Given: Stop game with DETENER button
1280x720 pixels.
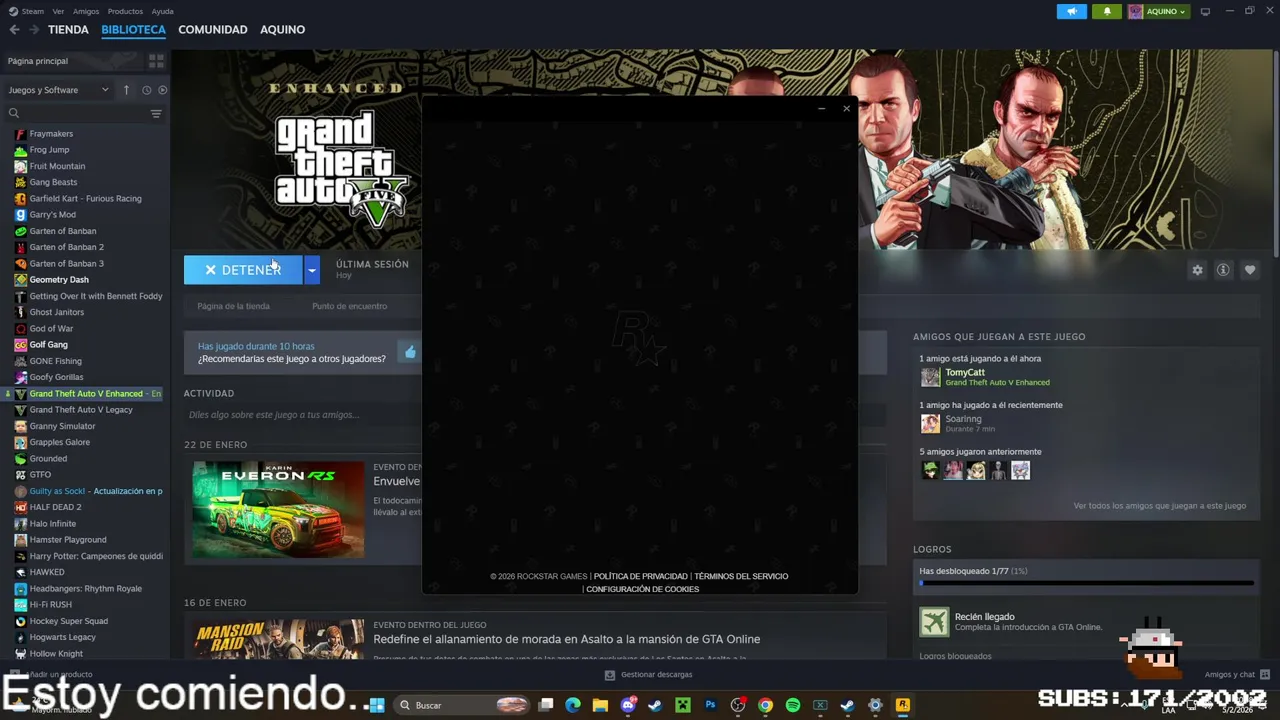Looking at the screenshot, I should click(x=243, y=270).
